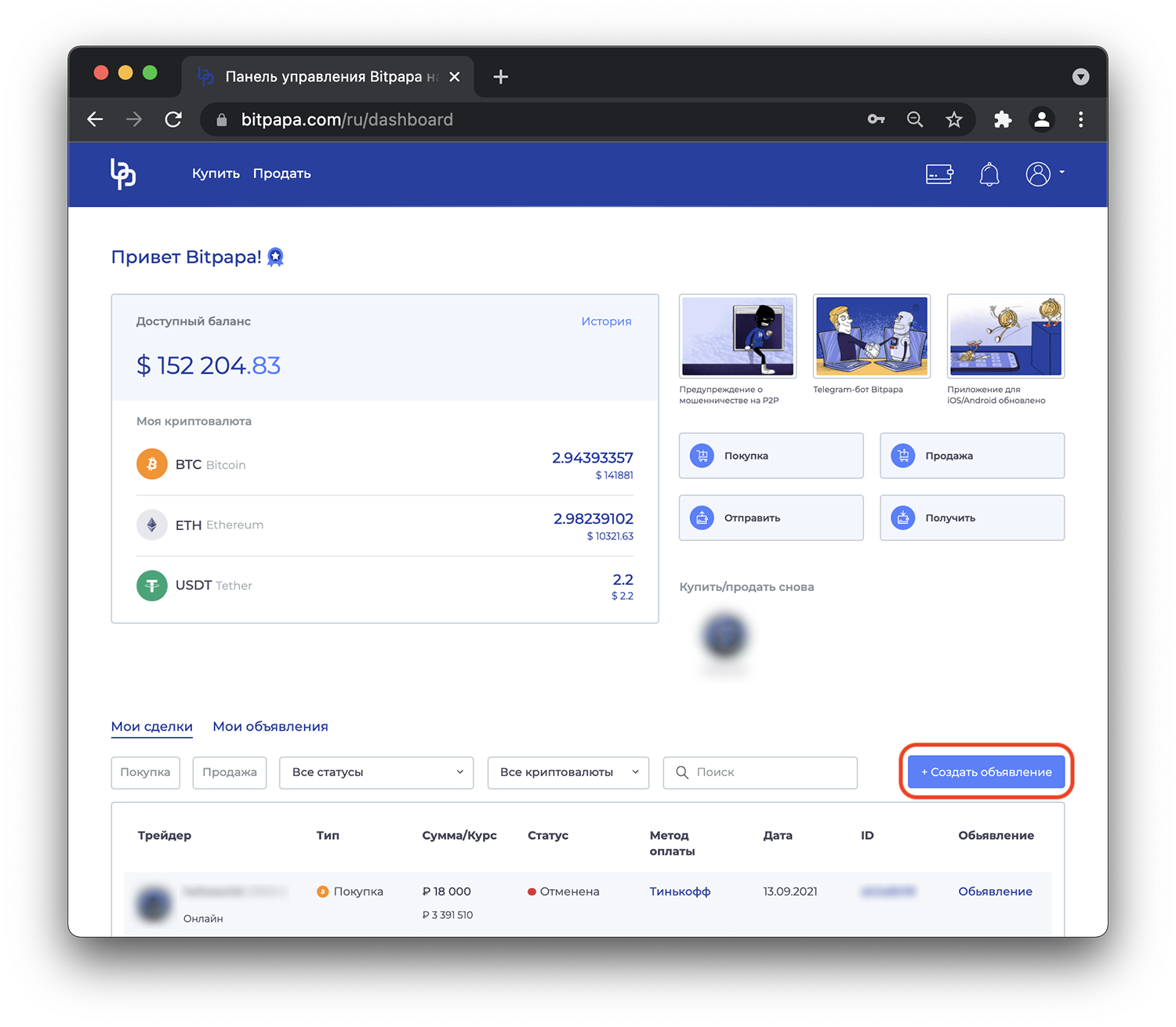1176x1027 pixels.
Task: Click the ETH amount 2.98239102
Action: click(593, 519)
